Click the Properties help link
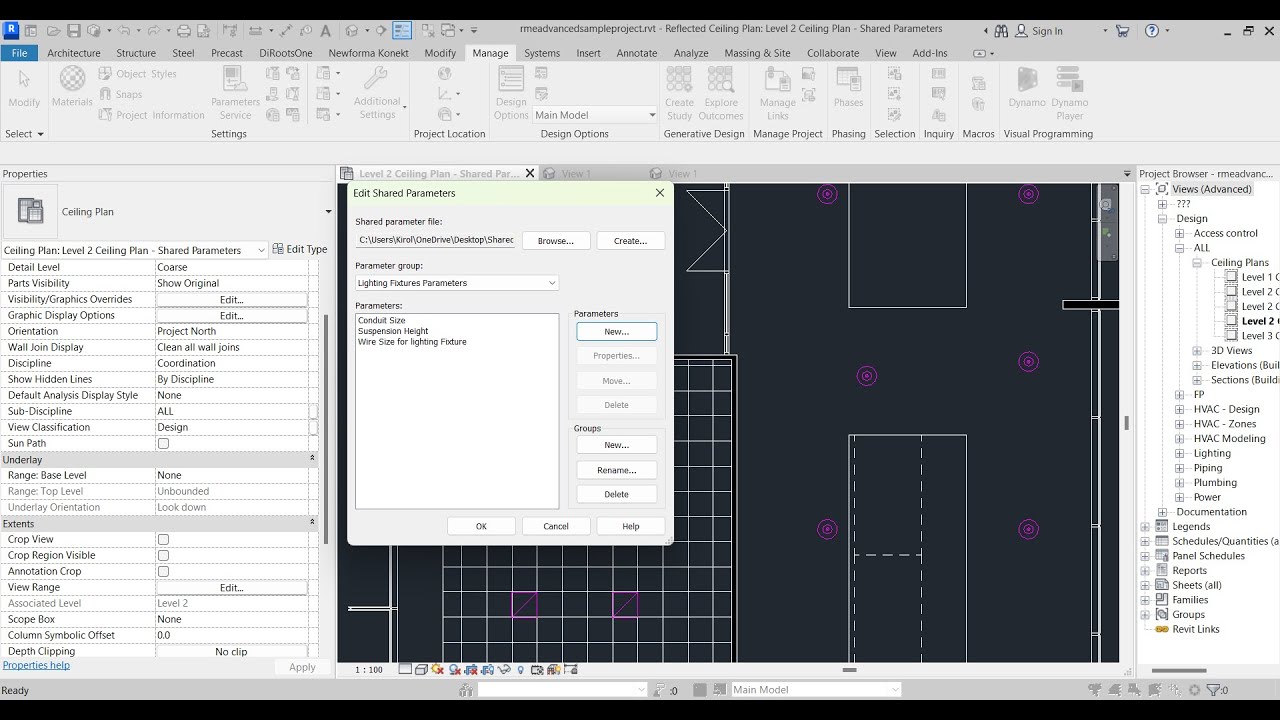 (36, 665)
